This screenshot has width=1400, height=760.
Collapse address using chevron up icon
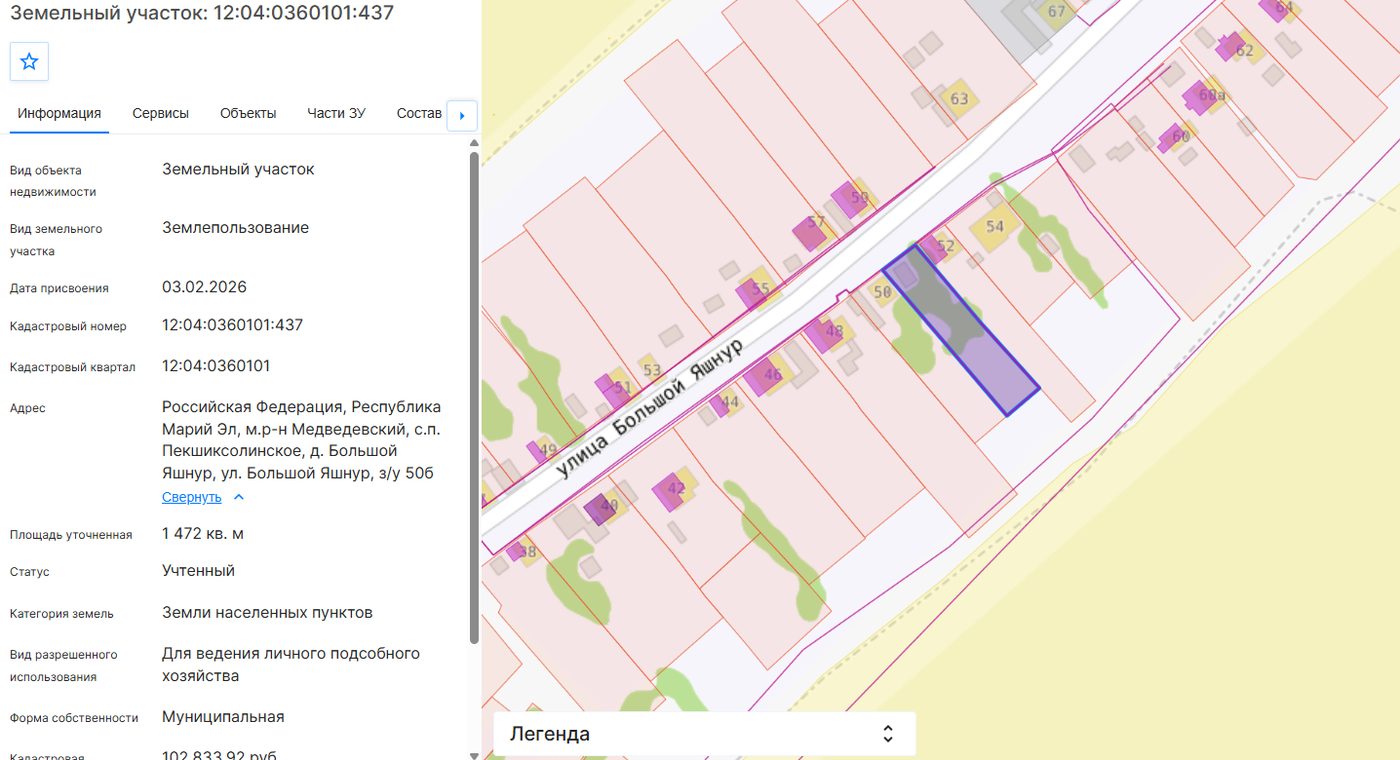pos(238,497)
